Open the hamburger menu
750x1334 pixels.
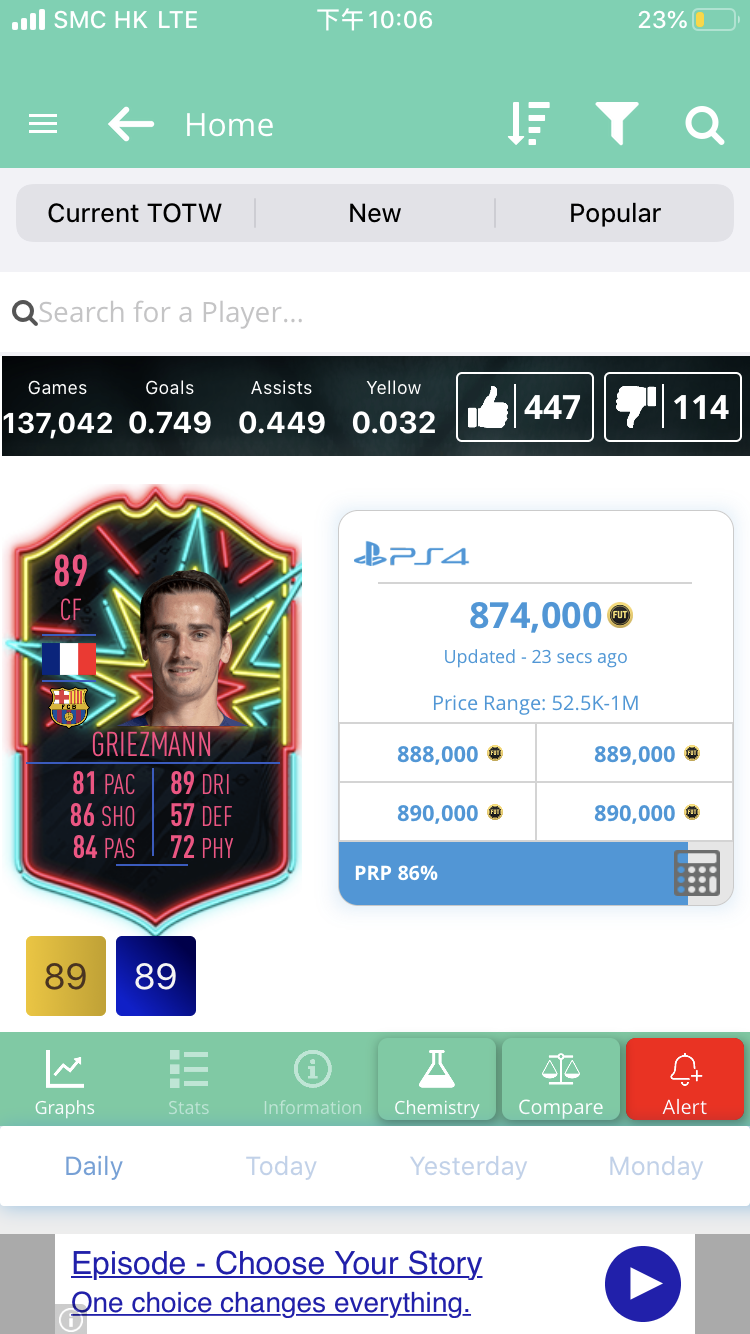click(43, 124)
